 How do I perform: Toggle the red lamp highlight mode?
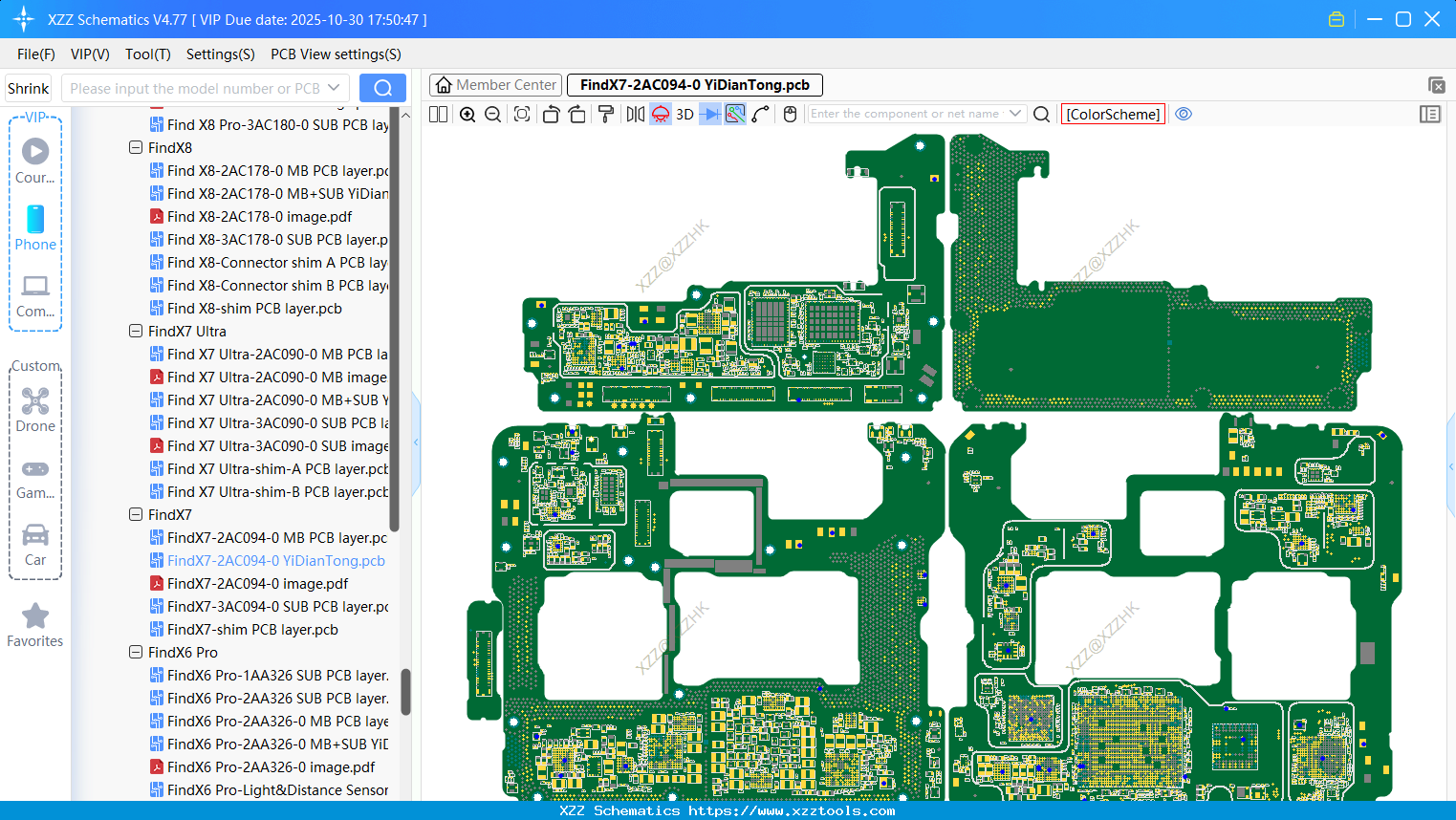click(660, 114)
